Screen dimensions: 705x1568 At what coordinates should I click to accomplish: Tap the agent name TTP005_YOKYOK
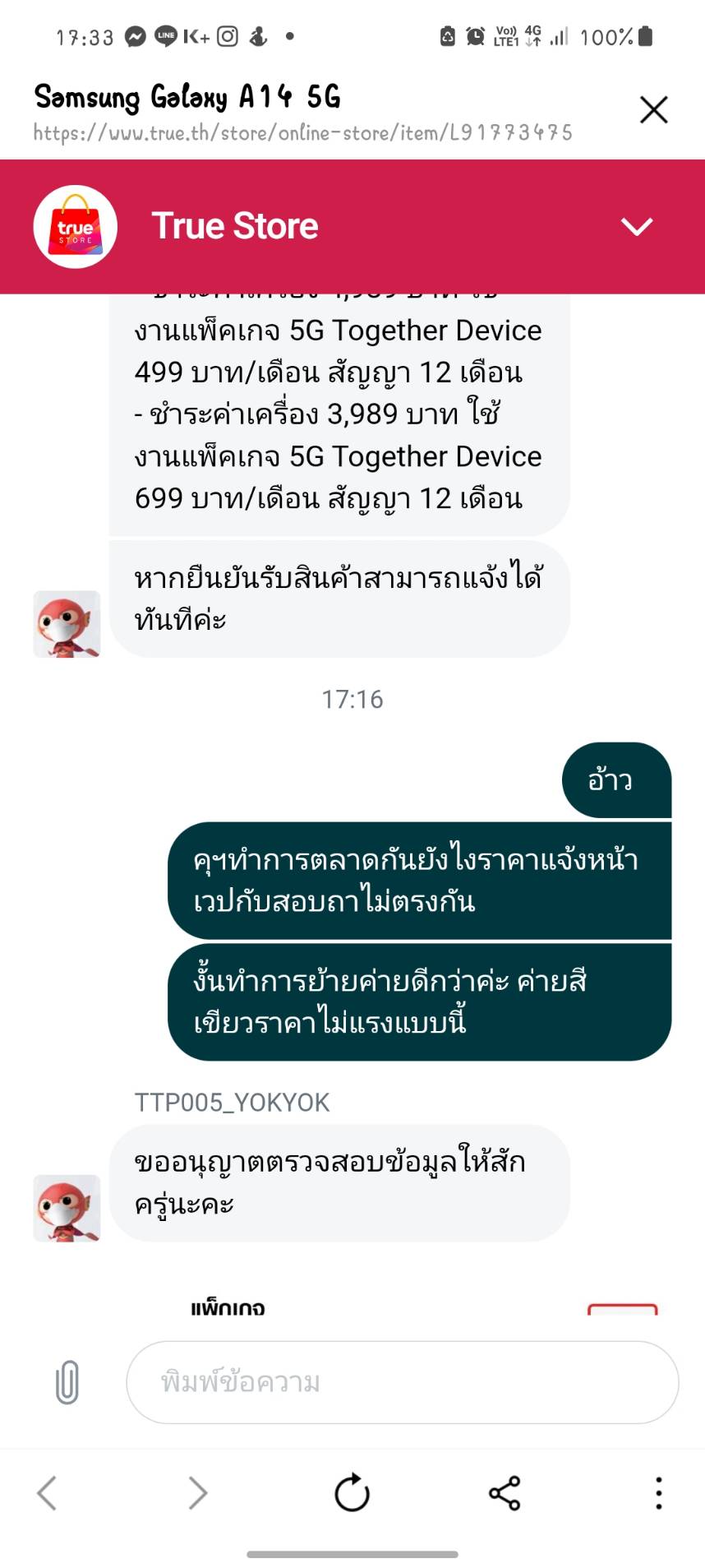pos(233,1102)
